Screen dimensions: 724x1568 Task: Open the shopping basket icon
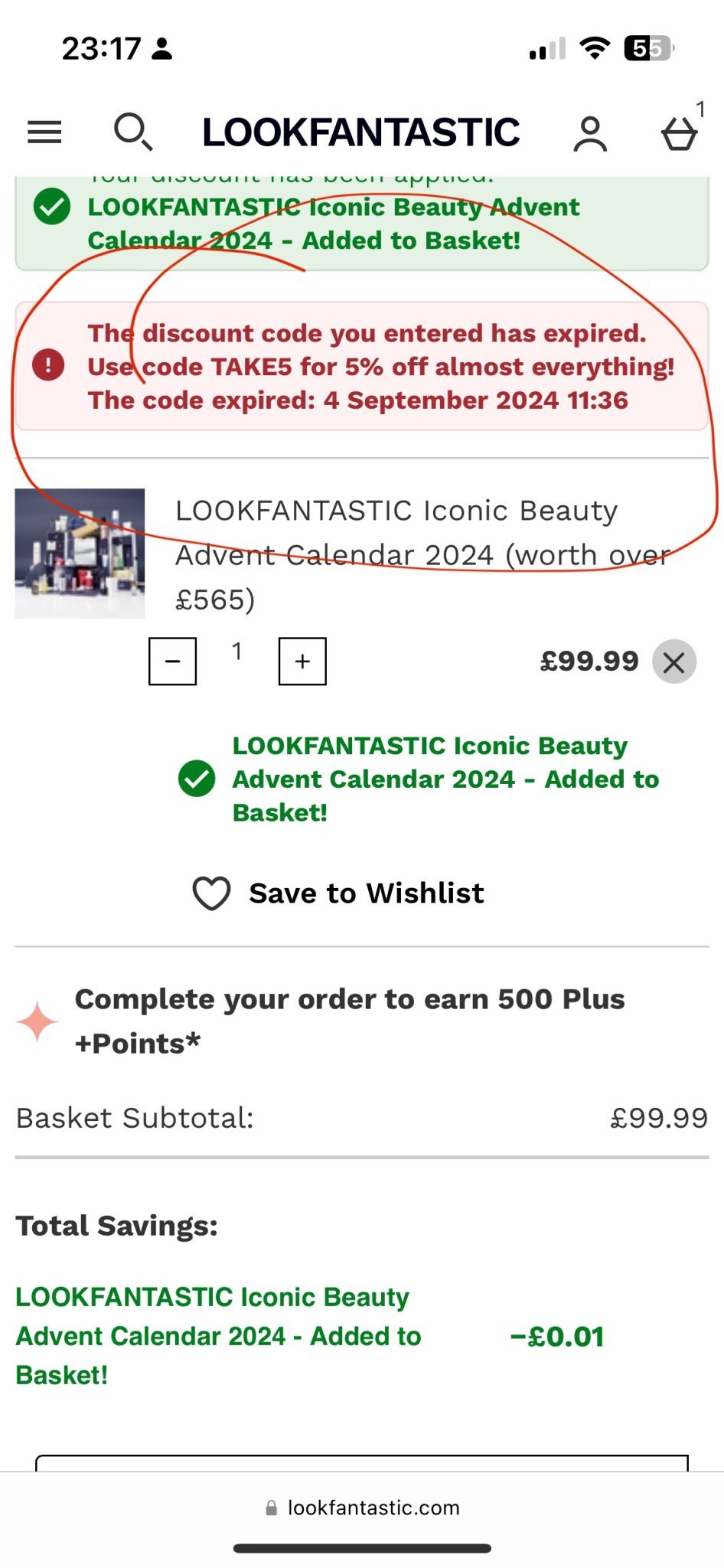tap(679, 134)
